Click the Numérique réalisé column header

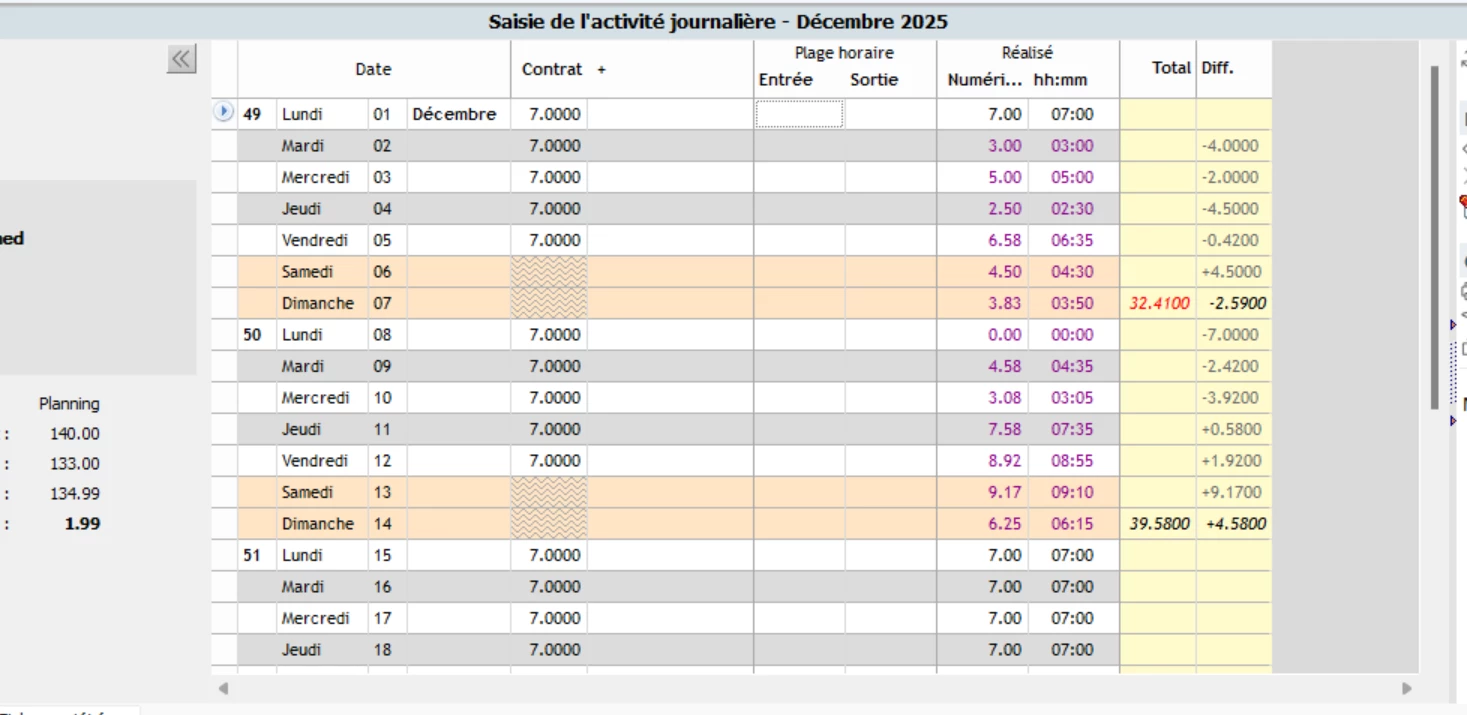click(x=985, y=80)
